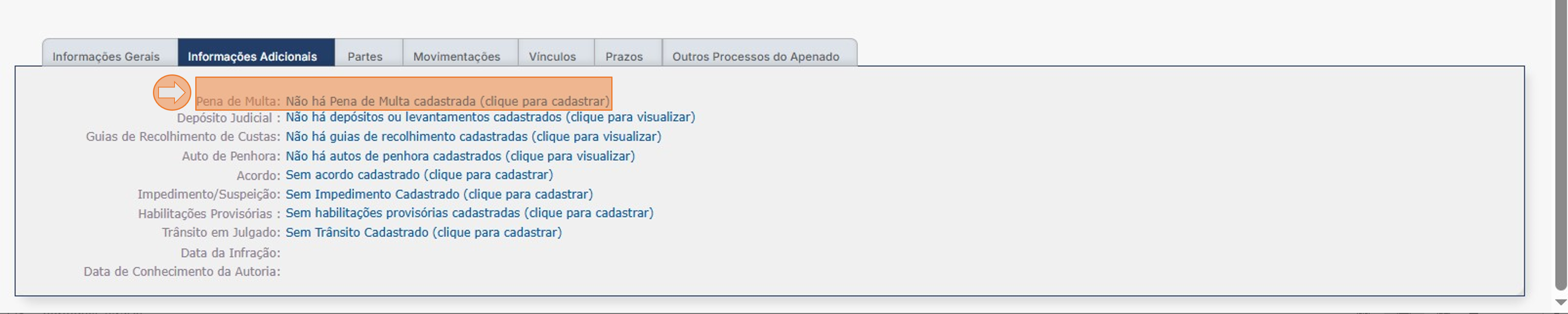Open the Vínculos tab
This screenshot has height=314, width=1568.
[552, 56]
